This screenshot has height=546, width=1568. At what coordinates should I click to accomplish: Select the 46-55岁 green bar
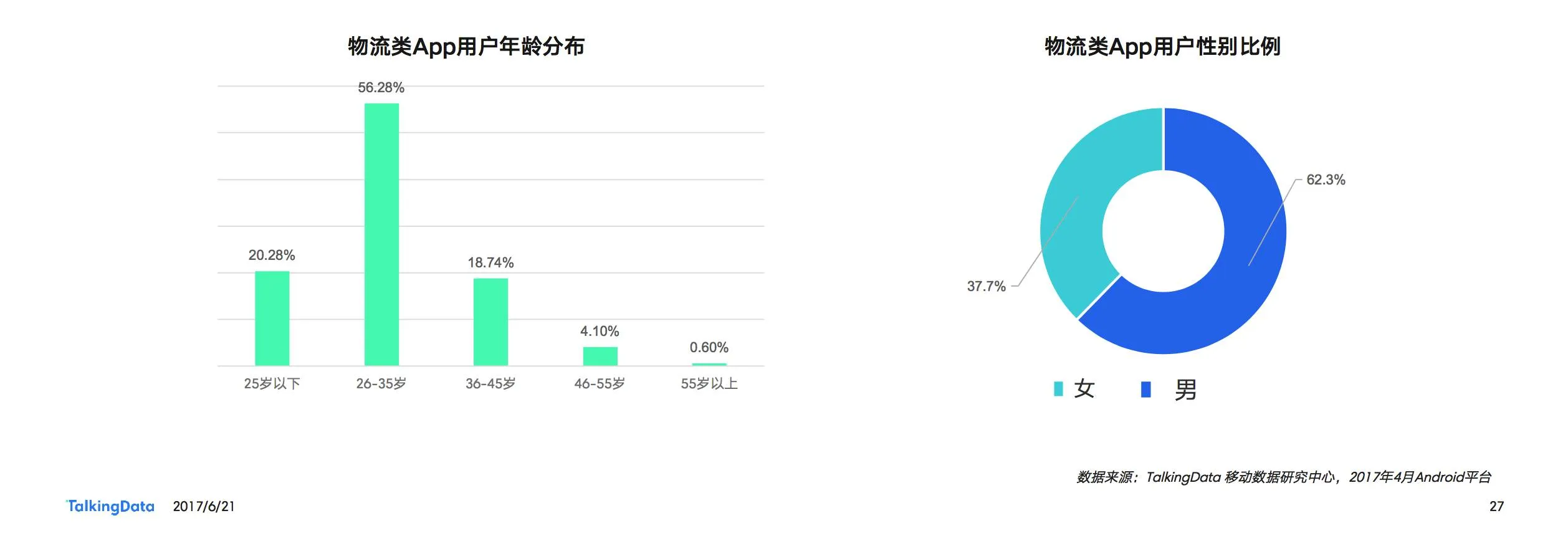click(600, 357)
